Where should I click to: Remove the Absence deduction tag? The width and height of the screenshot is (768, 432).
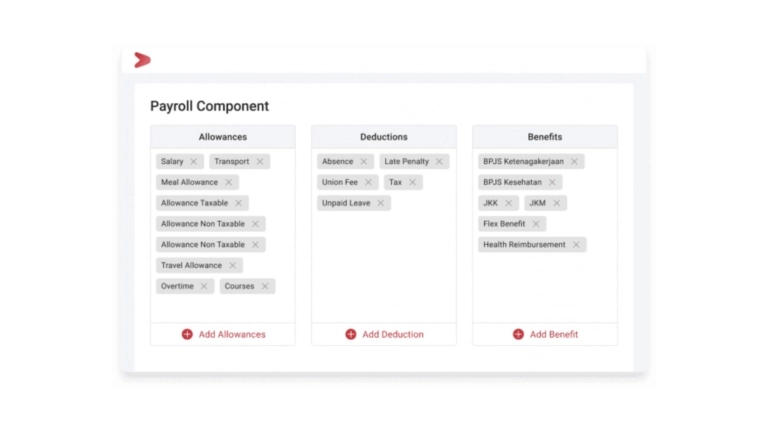pos(364,161)
